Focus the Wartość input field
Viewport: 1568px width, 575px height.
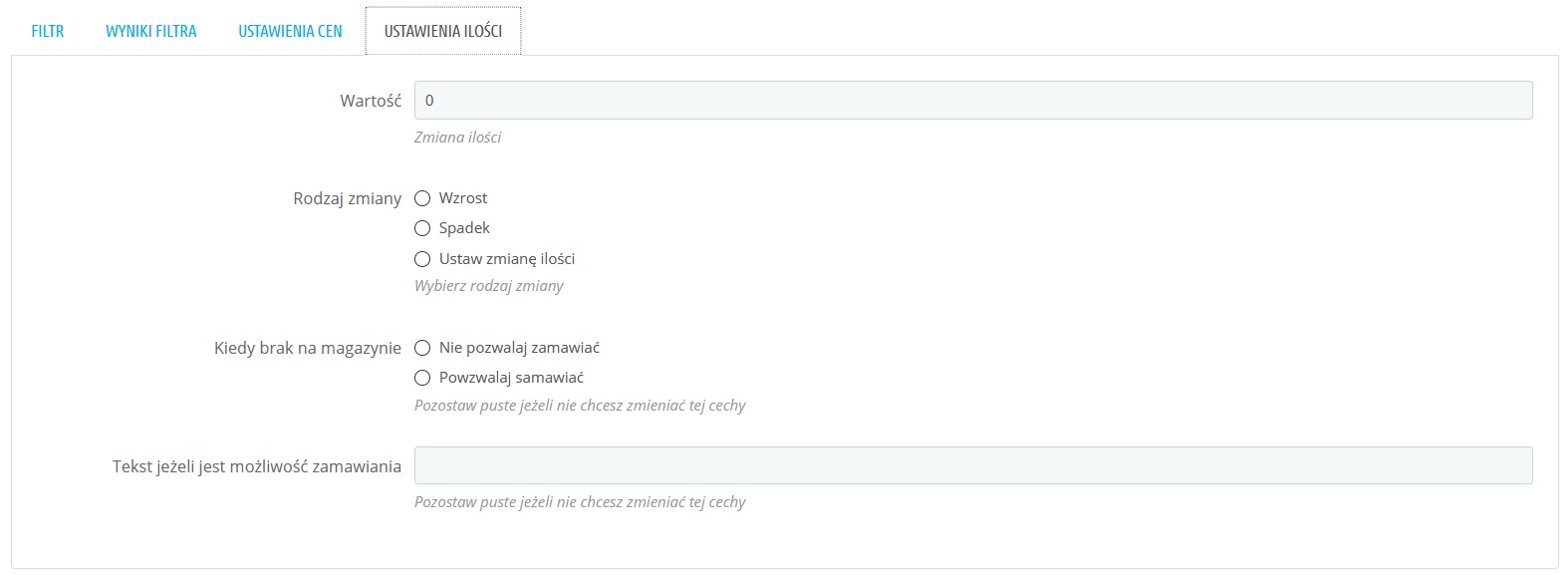coord(973,101)
